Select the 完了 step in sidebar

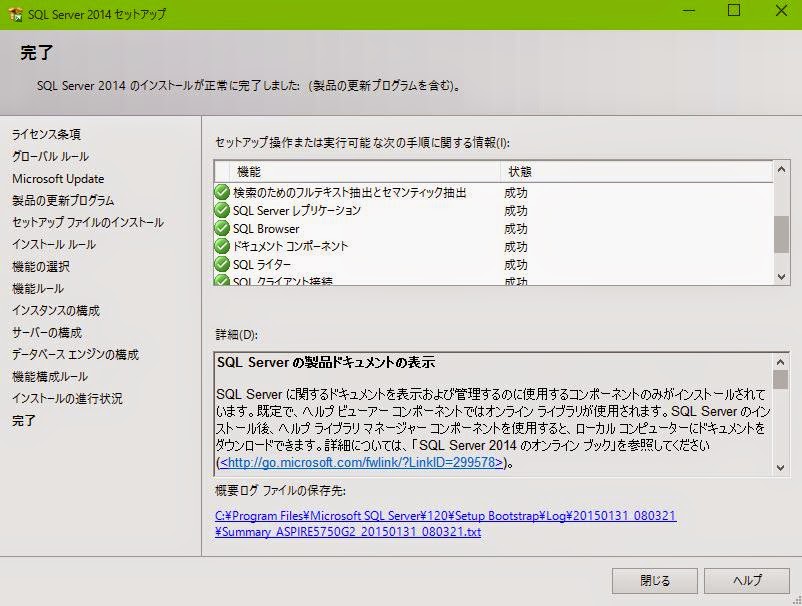(24, 420)
